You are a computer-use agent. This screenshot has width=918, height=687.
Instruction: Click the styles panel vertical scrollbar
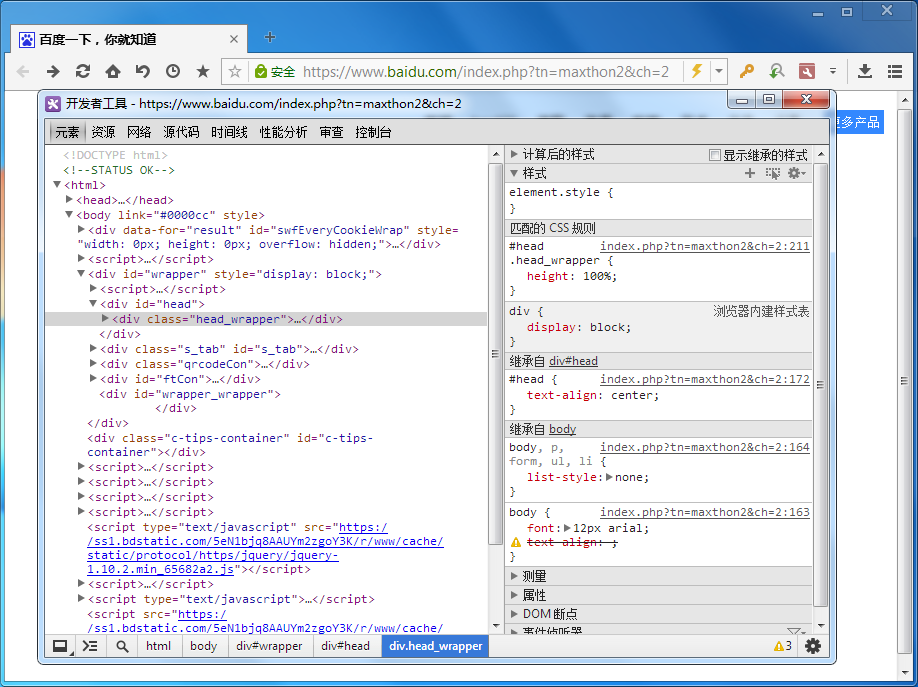[x=820, y=384]
